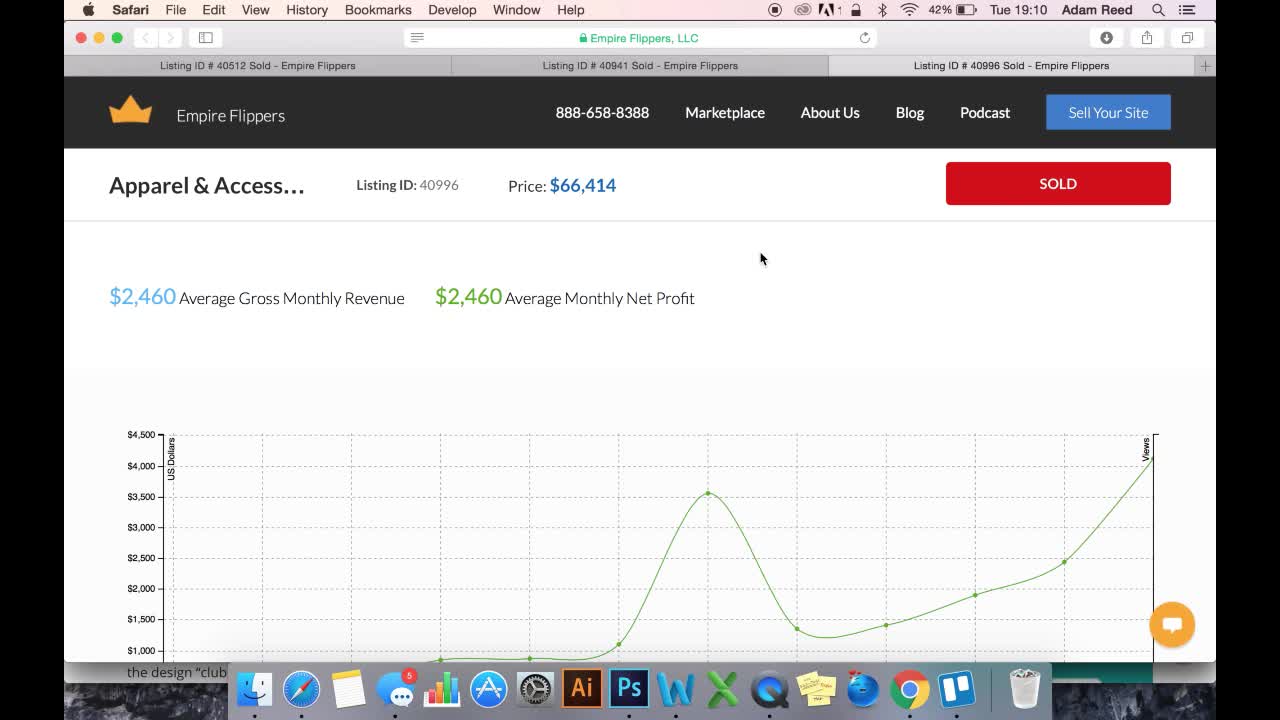Viewport: 1280px width, 720px height.
Task: Open Messages with 5 unread badge
Action: click(x=395, y=689)
